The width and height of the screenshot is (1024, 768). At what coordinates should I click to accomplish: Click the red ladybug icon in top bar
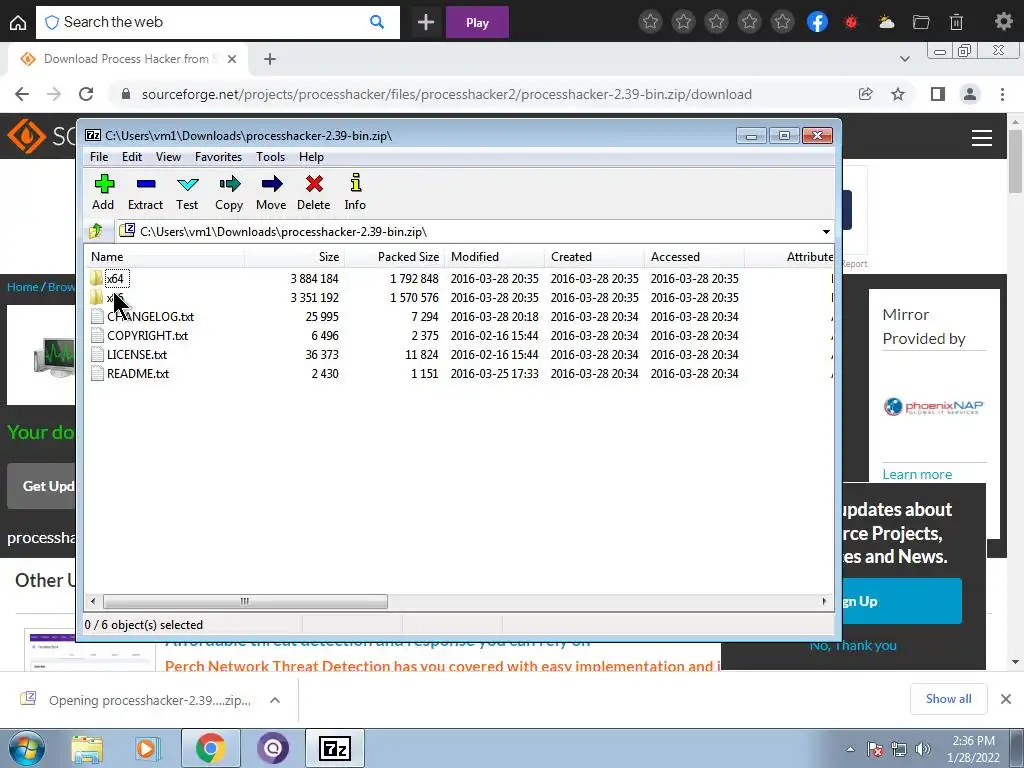coord(851,22)
